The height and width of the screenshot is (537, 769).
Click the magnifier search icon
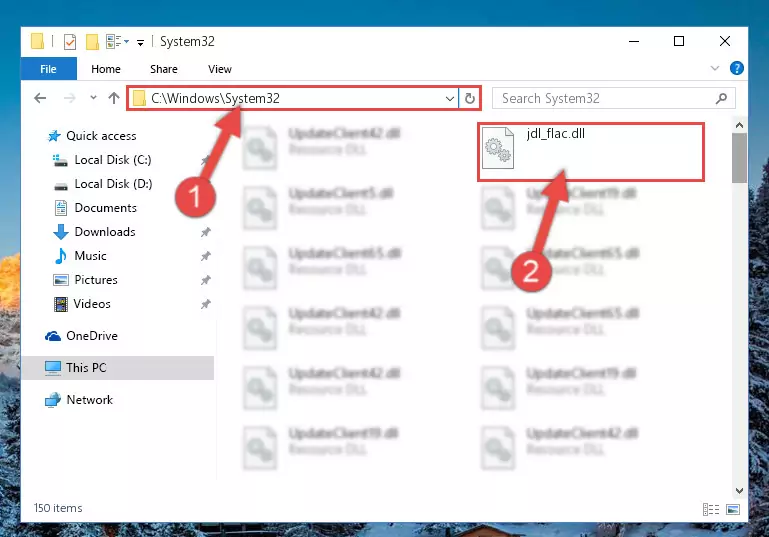[x=721, y=99]
